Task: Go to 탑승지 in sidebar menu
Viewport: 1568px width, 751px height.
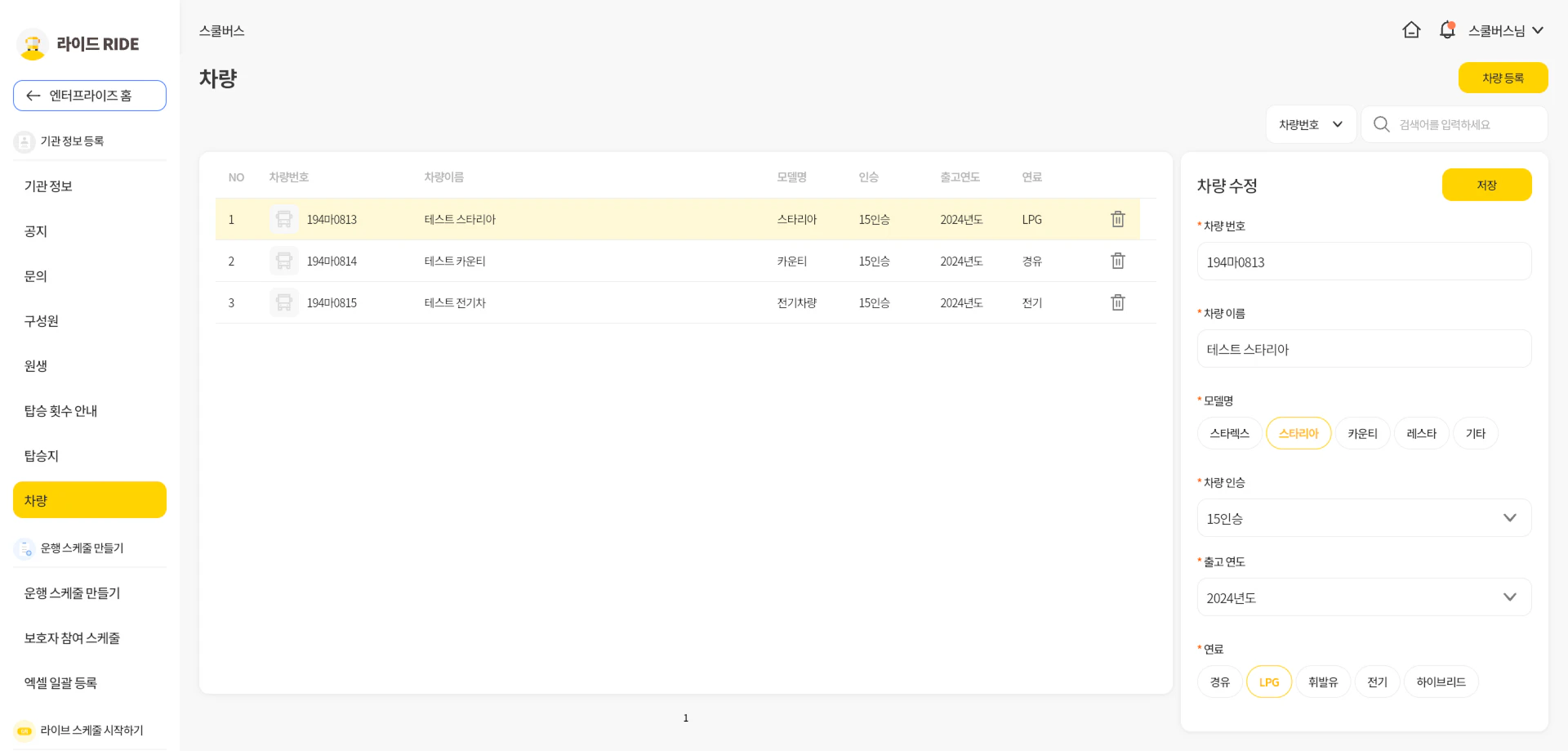Action: pos(42,455)
